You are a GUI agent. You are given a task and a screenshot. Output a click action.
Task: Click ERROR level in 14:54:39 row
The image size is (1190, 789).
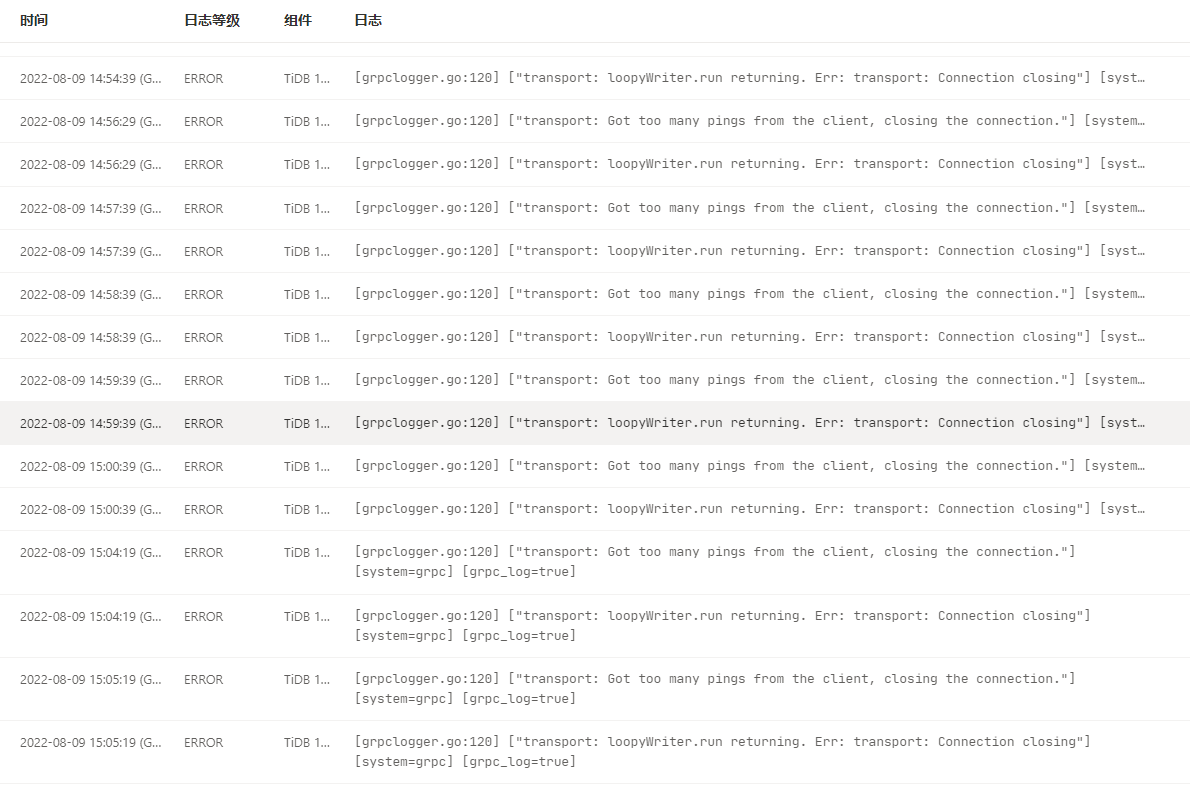click(x=204, y=78)
